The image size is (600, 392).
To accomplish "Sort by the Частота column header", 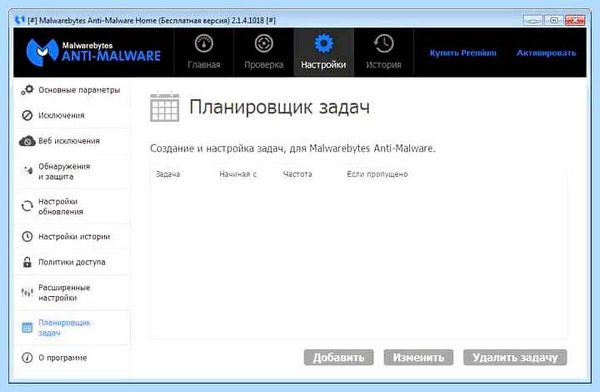I will tap(297, 174).
